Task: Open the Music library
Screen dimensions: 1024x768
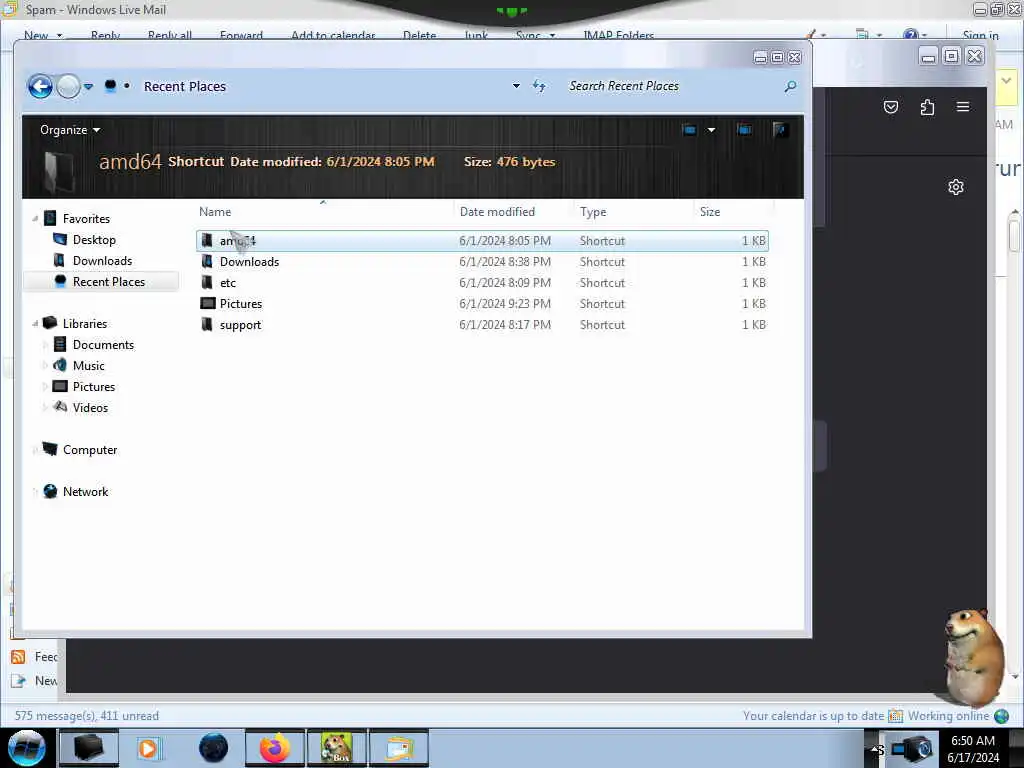Action: [89, 366]
